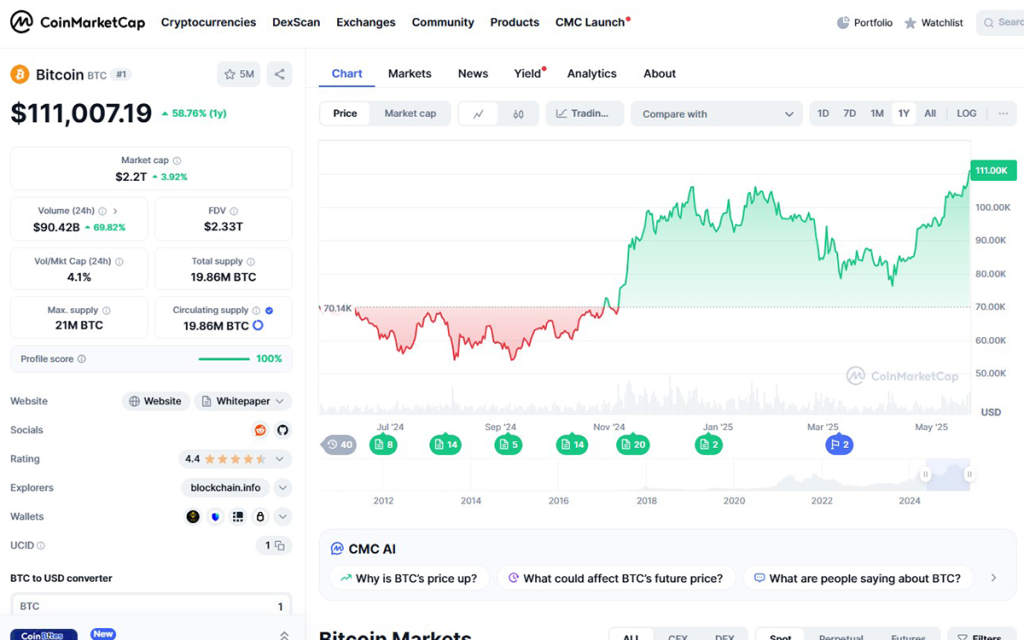
Task: Set chart range to 1Y
Action: (904, 114)
